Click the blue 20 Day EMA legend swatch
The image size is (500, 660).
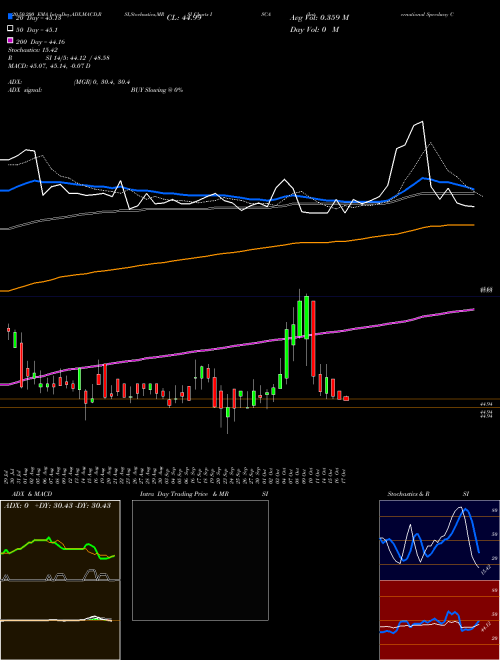click(x=10, y=17)
